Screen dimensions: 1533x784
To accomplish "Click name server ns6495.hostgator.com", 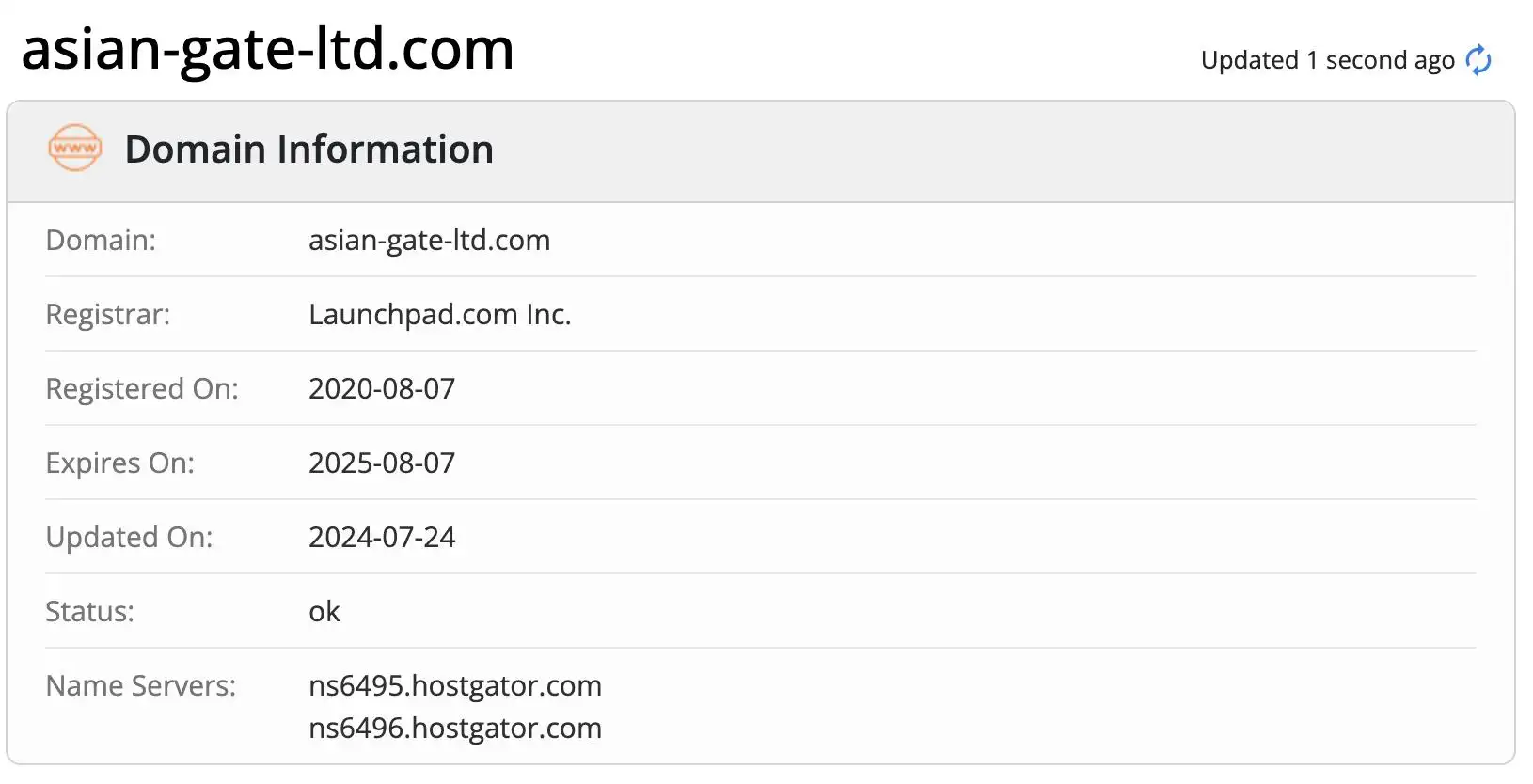I will (x=455, y=686).
